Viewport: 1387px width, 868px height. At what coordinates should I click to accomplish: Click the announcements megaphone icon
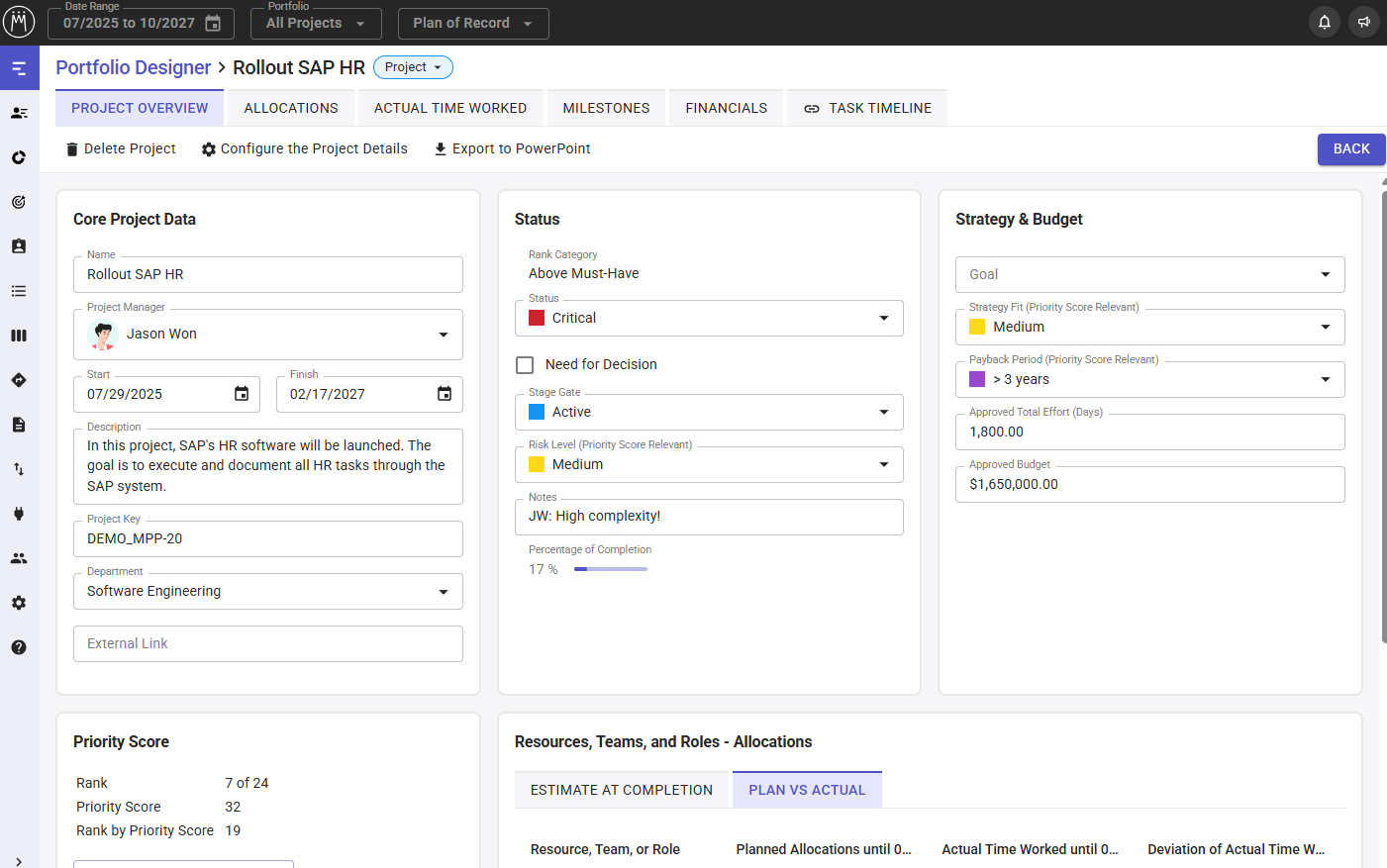1363,21
